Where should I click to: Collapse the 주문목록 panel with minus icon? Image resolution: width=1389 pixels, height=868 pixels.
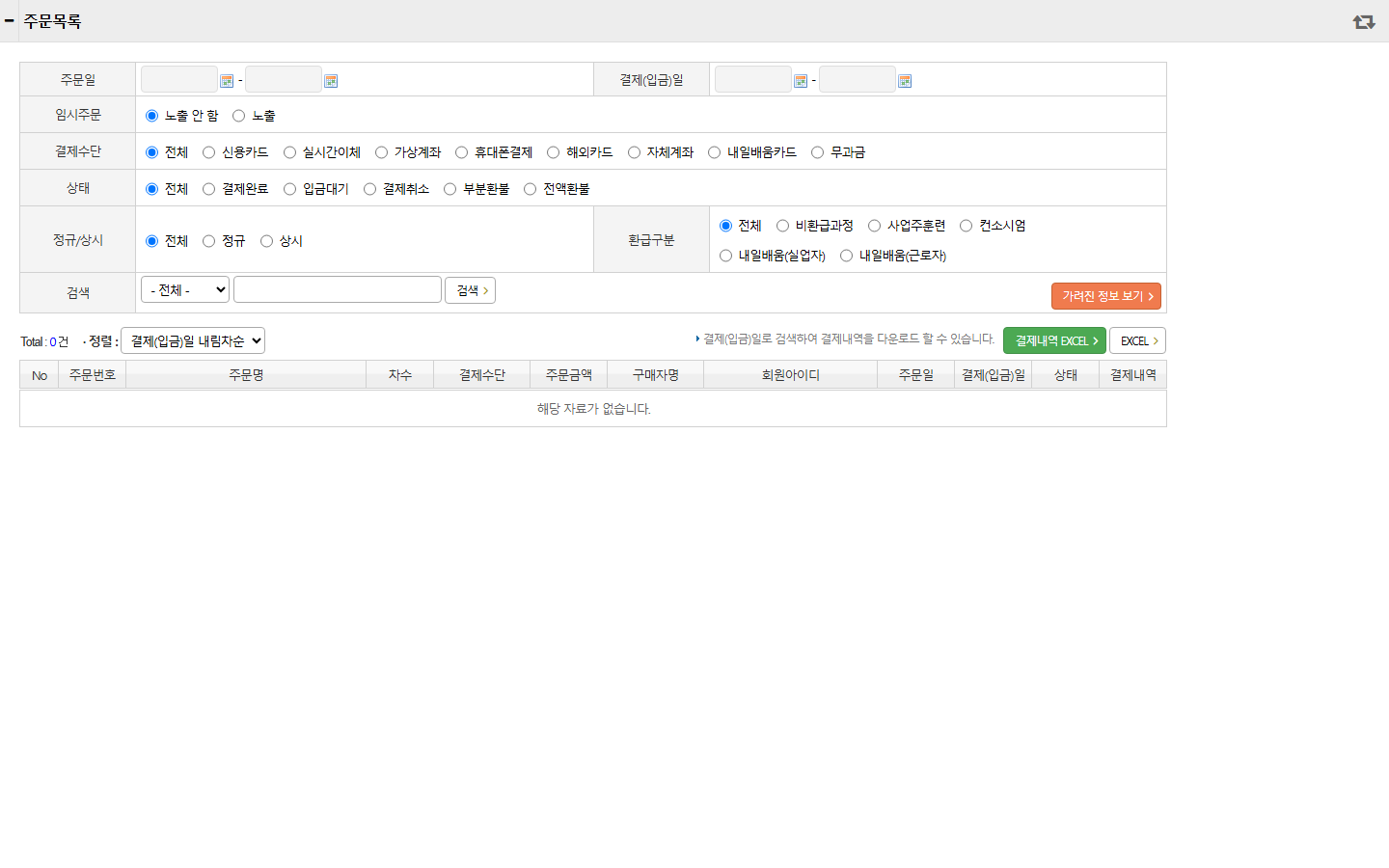point(9,20)
